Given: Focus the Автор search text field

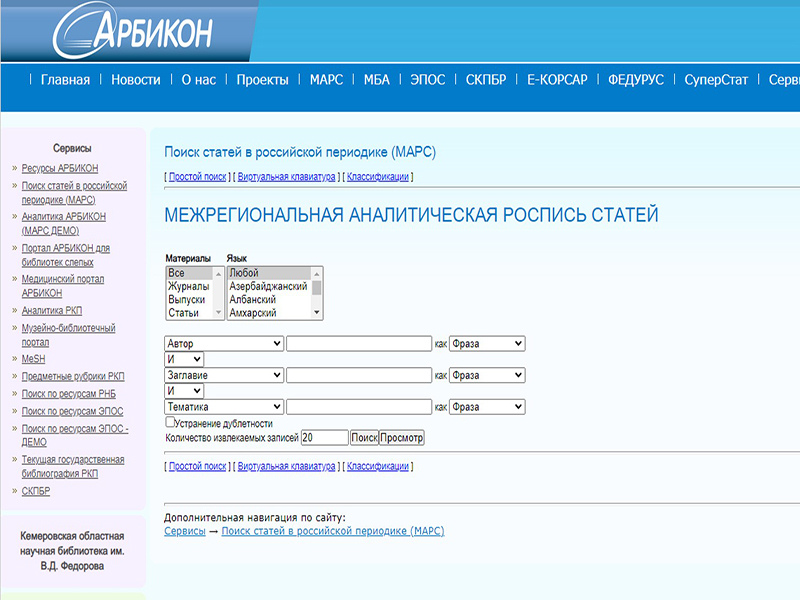Looking at the screenshot, I should click(x=359, y=344).
